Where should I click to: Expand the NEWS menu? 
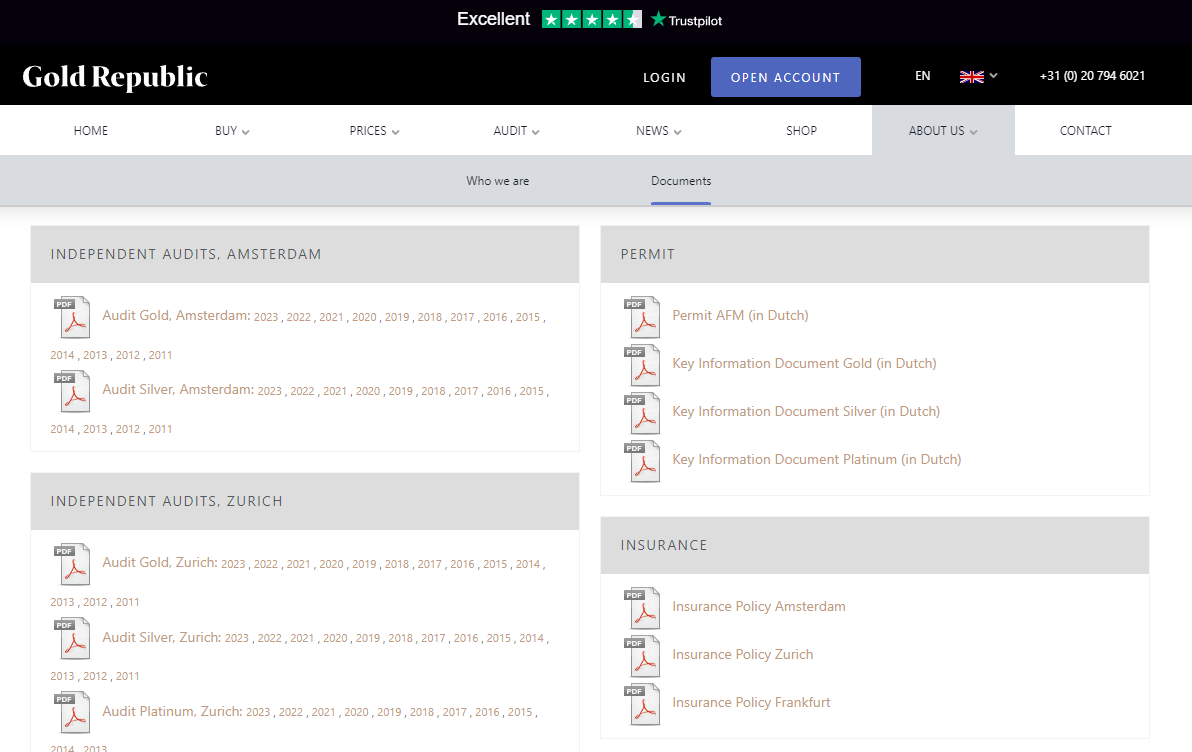(658, 131)
